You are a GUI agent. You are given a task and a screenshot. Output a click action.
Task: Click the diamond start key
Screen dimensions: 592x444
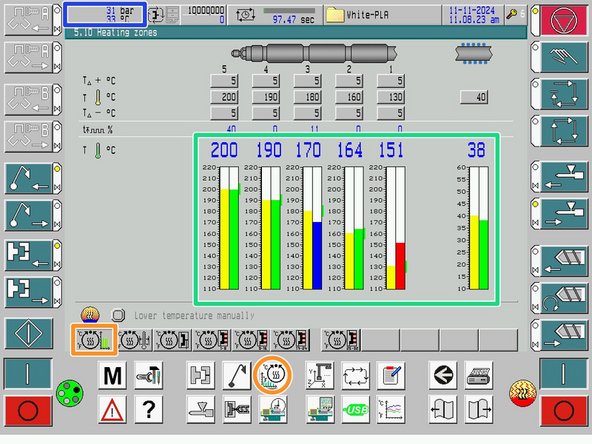28,333
